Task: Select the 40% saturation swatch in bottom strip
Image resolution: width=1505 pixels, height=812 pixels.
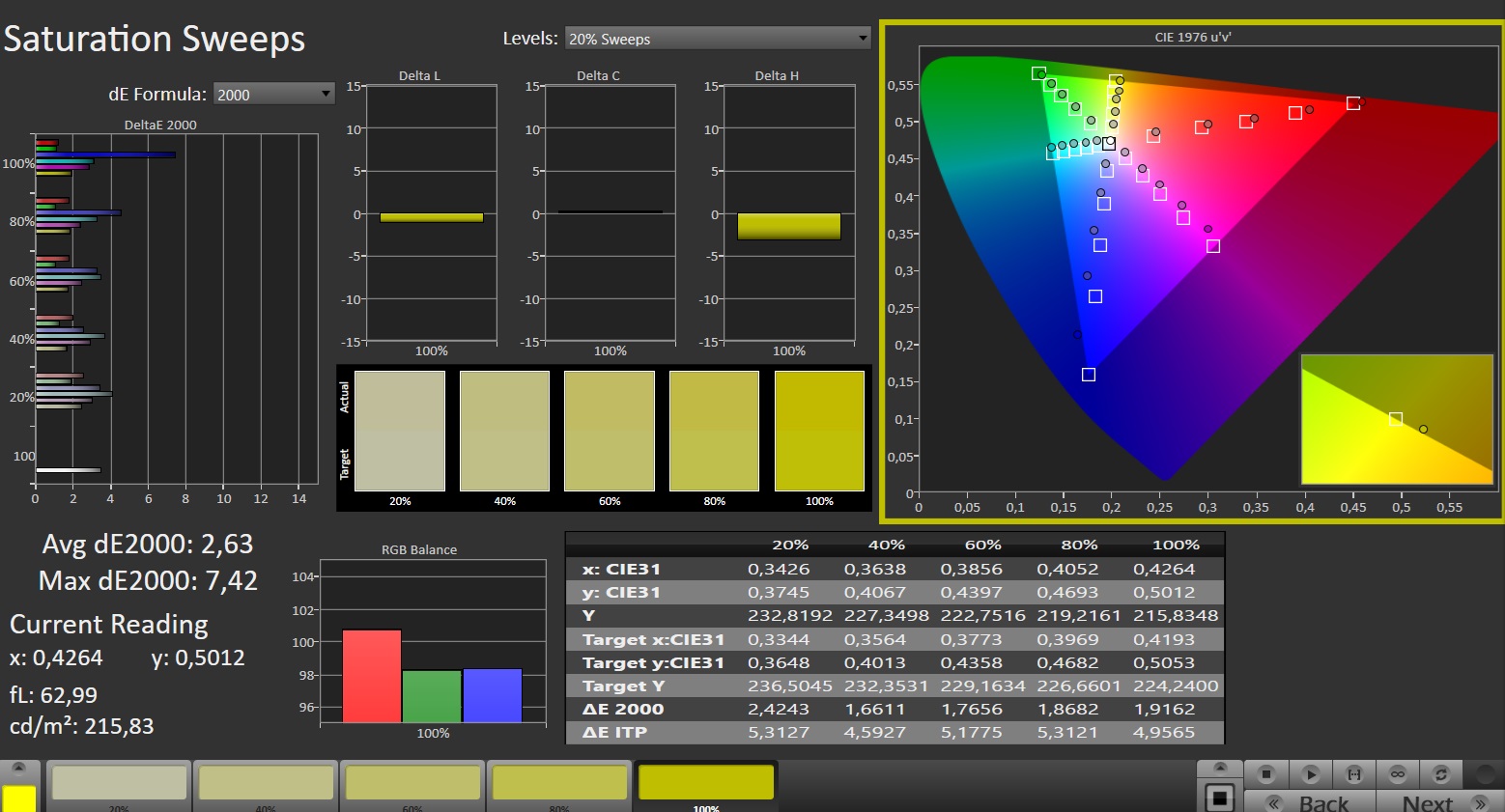Action: point(266,784)
